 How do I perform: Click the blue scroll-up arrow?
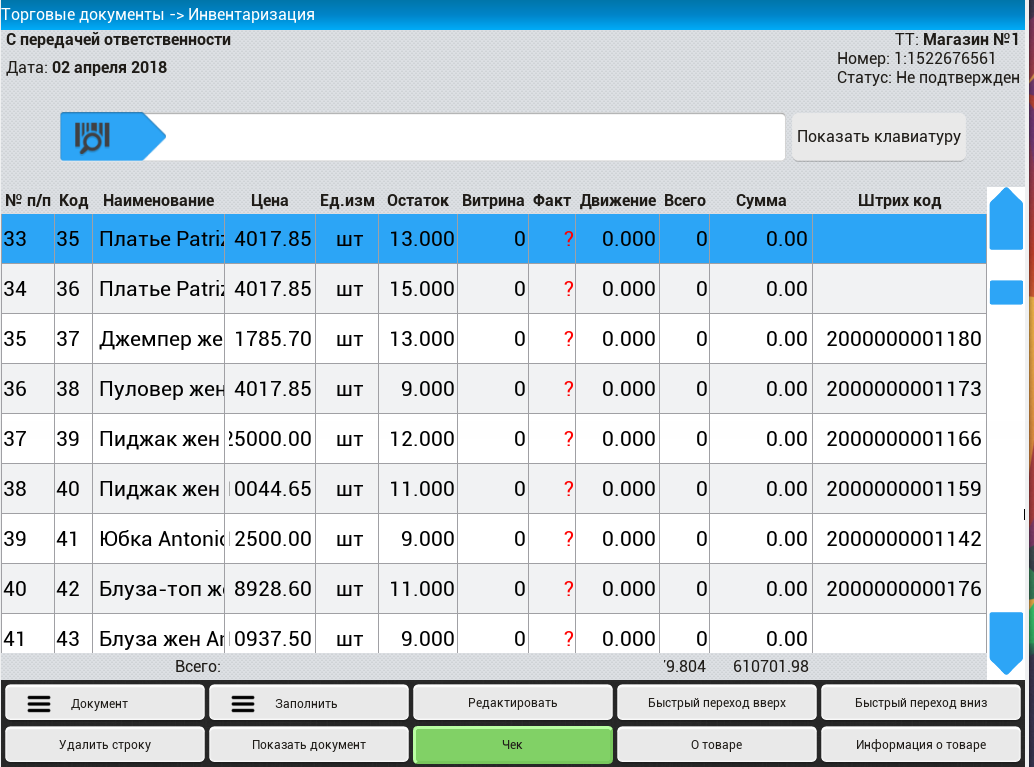click(1006, 218)
